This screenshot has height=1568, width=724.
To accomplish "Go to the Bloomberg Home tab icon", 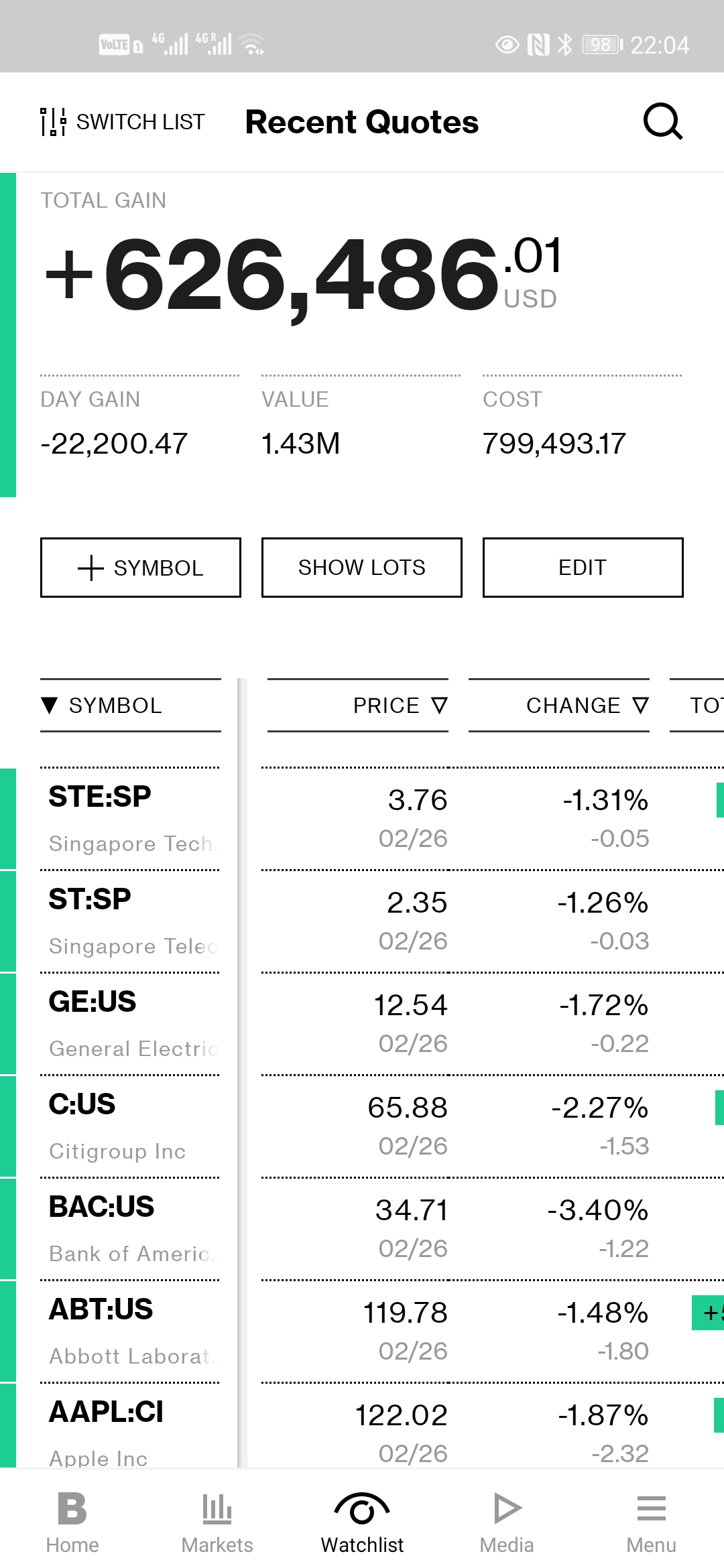I will tap(72, 1509).
